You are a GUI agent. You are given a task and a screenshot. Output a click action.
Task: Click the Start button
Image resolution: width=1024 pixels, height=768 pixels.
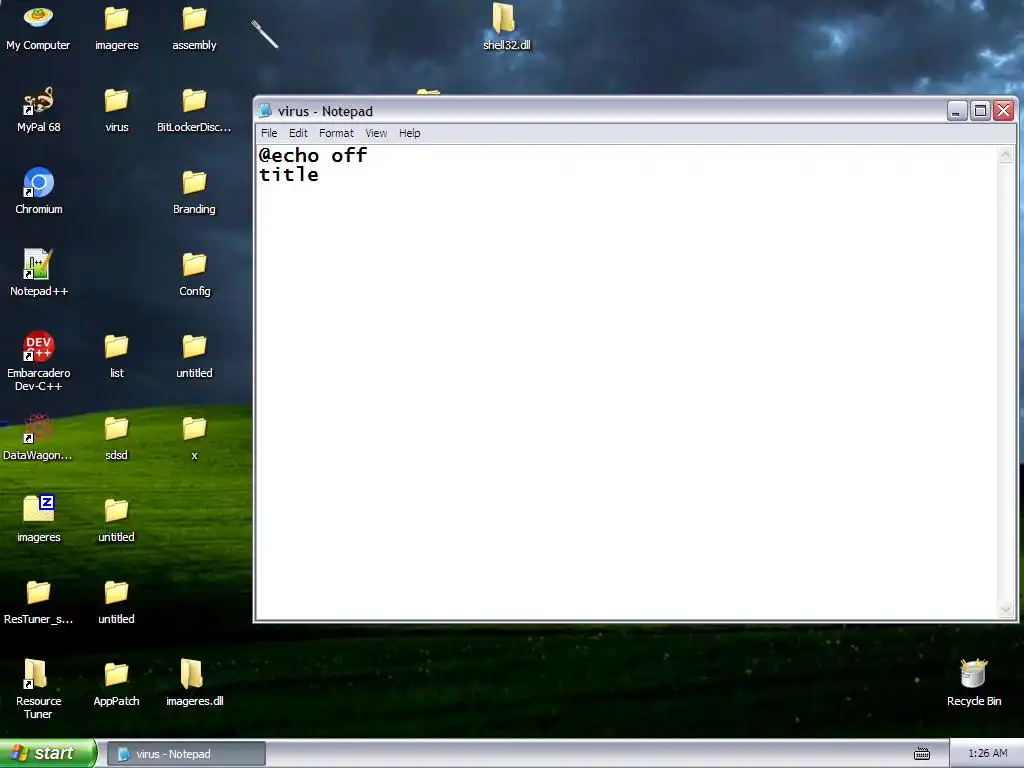(x=48, y=753)
